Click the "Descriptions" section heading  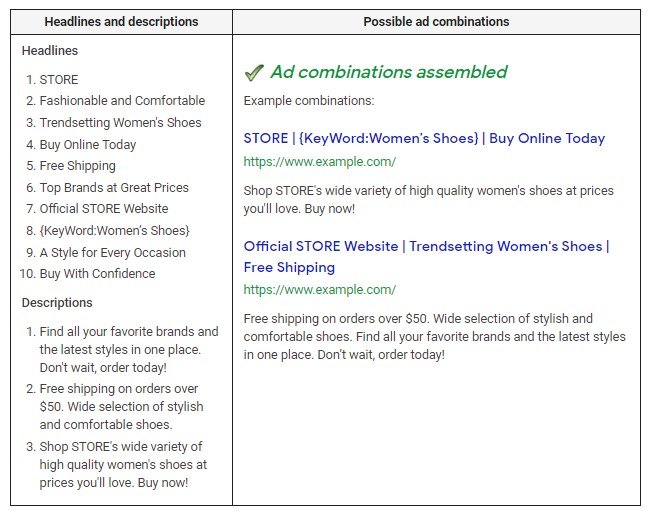[57, 303]
